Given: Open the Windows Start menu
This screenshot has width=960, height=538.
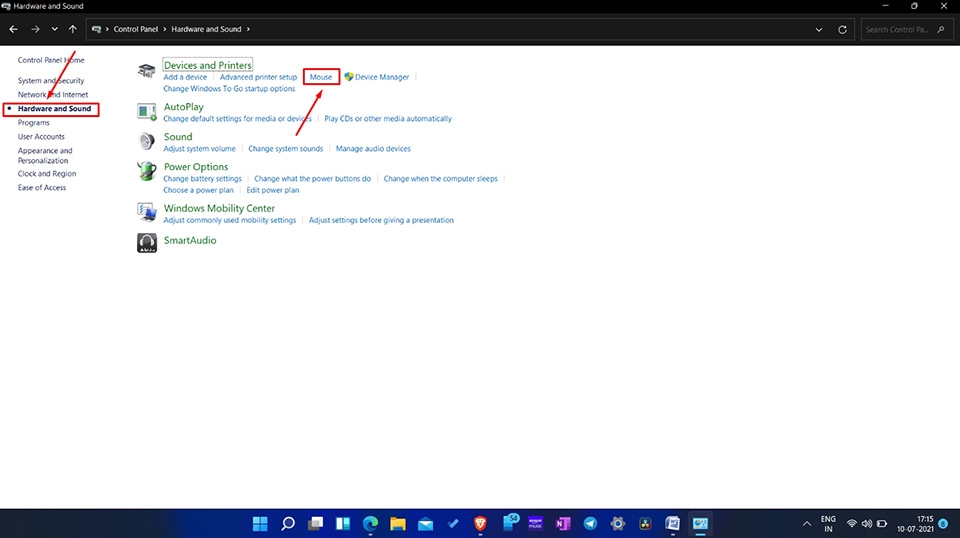Looking at the screenshot, I should 260,523.
